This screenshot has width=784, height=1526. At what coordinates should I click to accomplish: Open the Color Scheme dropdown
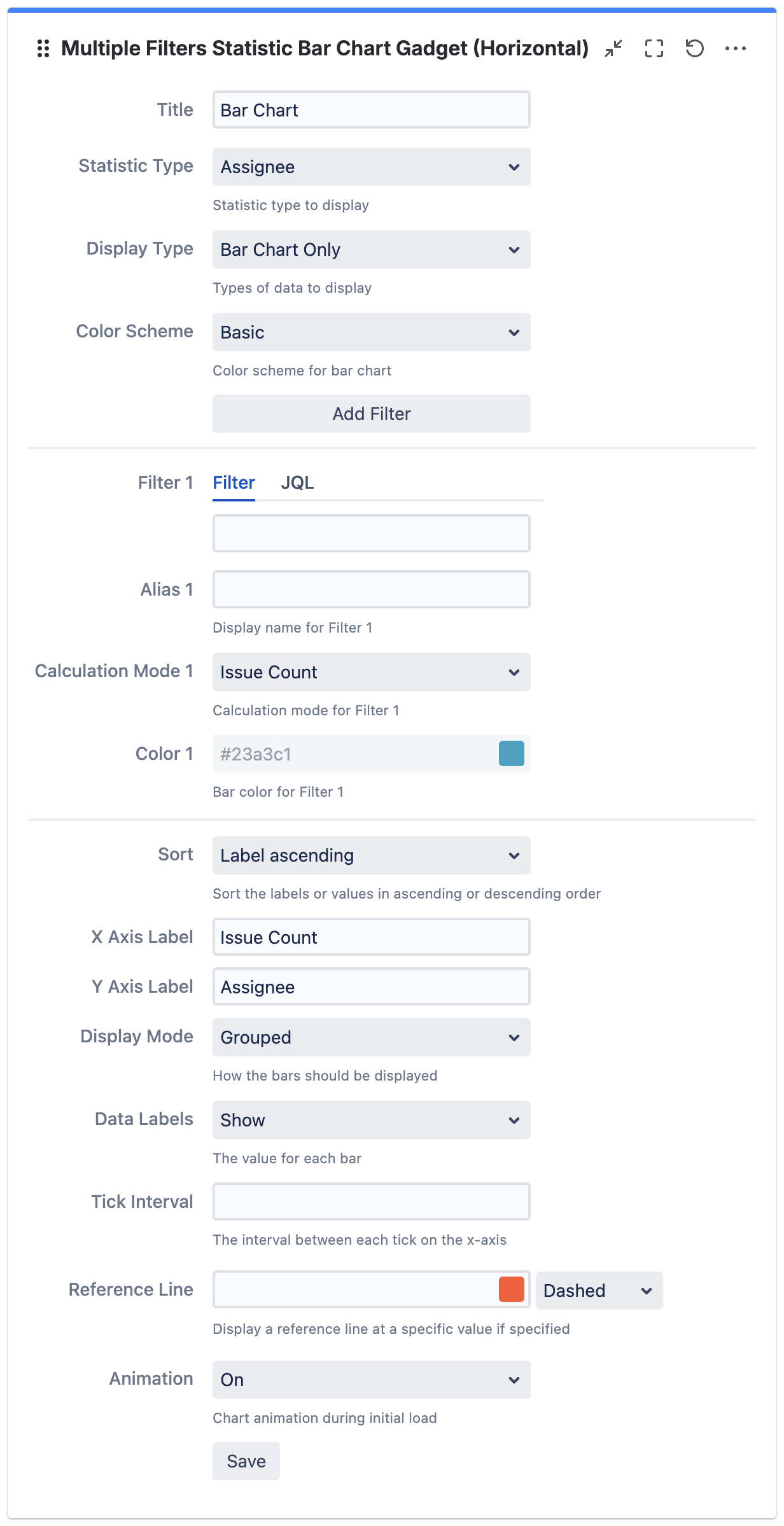[371, 332]
